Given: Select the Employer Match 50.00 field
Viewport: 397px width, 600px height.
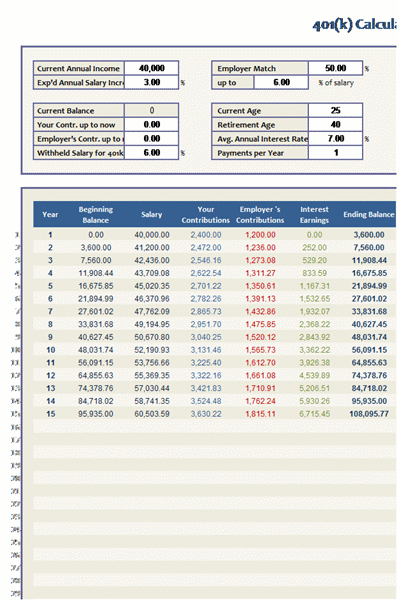Looking at the screenshot, I should click(x=335, y=68).
